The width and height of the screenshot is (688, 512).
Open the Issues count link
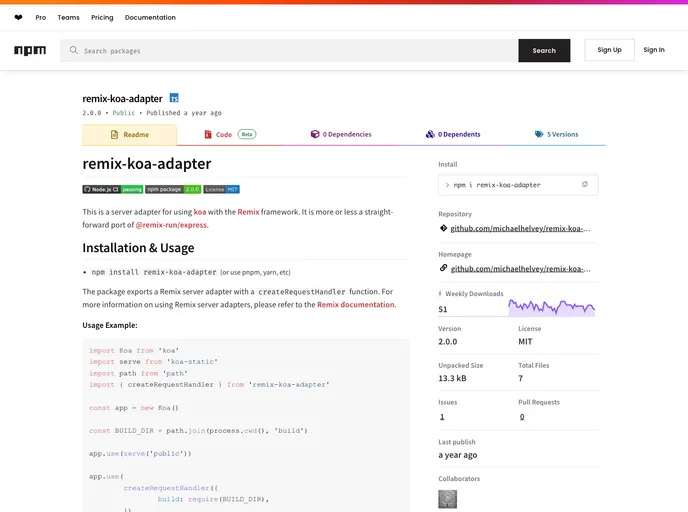tap(442, 417)
